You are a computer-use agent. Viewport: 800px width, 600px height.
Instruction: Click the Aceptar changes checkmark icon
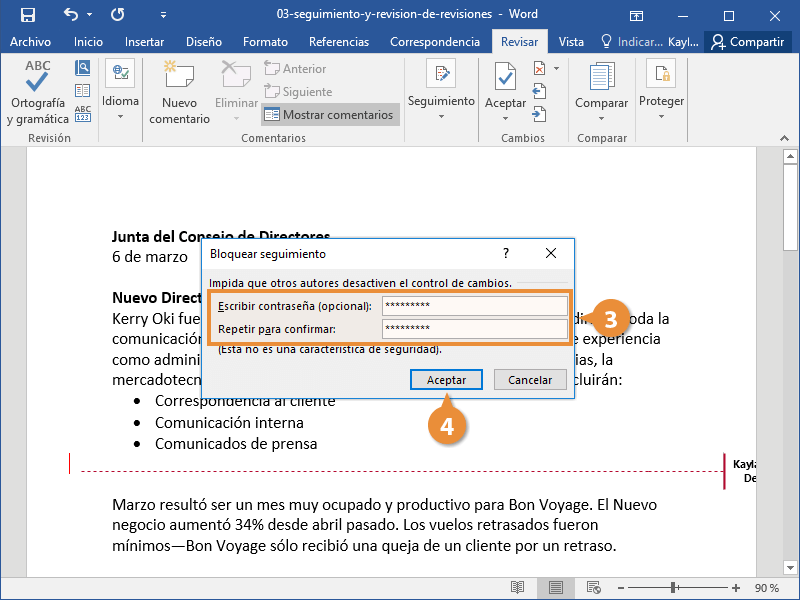(x=505, y=80)
